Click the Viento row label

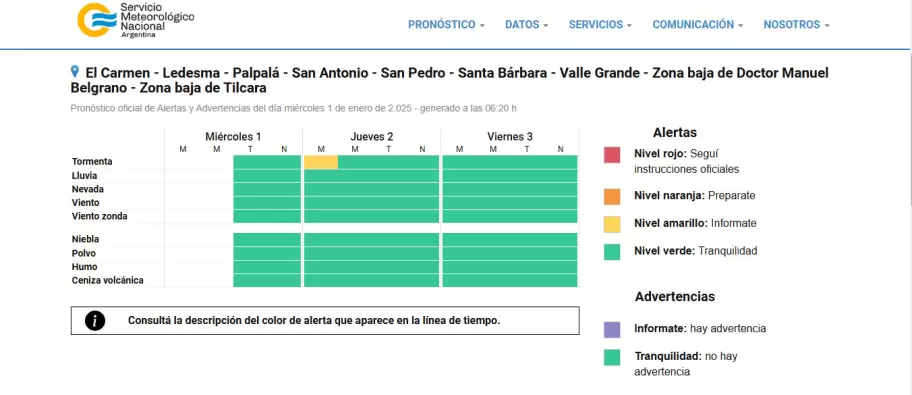pyautogui.click(x=86, y=202)
